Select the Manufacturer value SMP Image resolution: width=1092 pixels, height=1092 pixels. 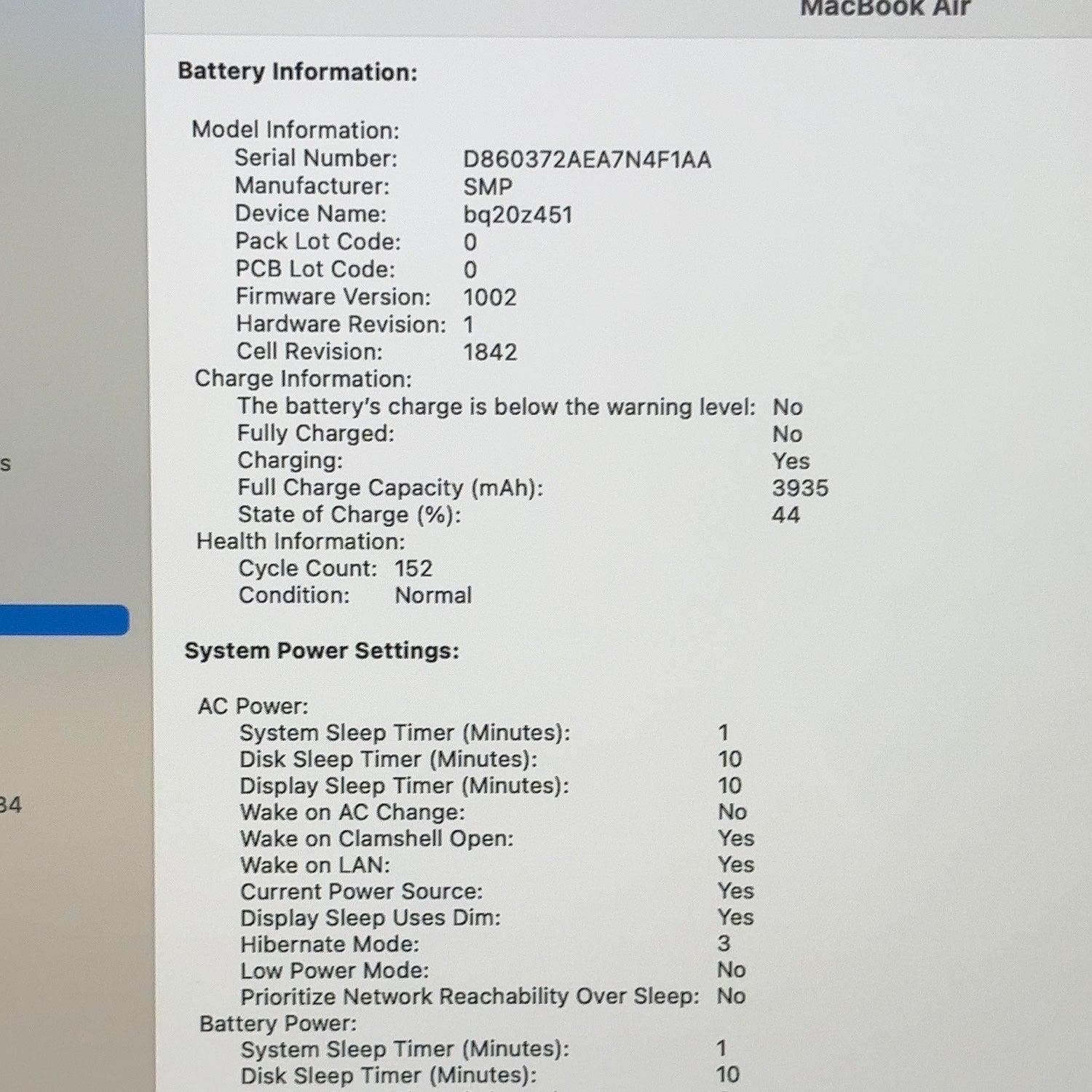pos(488,187)
